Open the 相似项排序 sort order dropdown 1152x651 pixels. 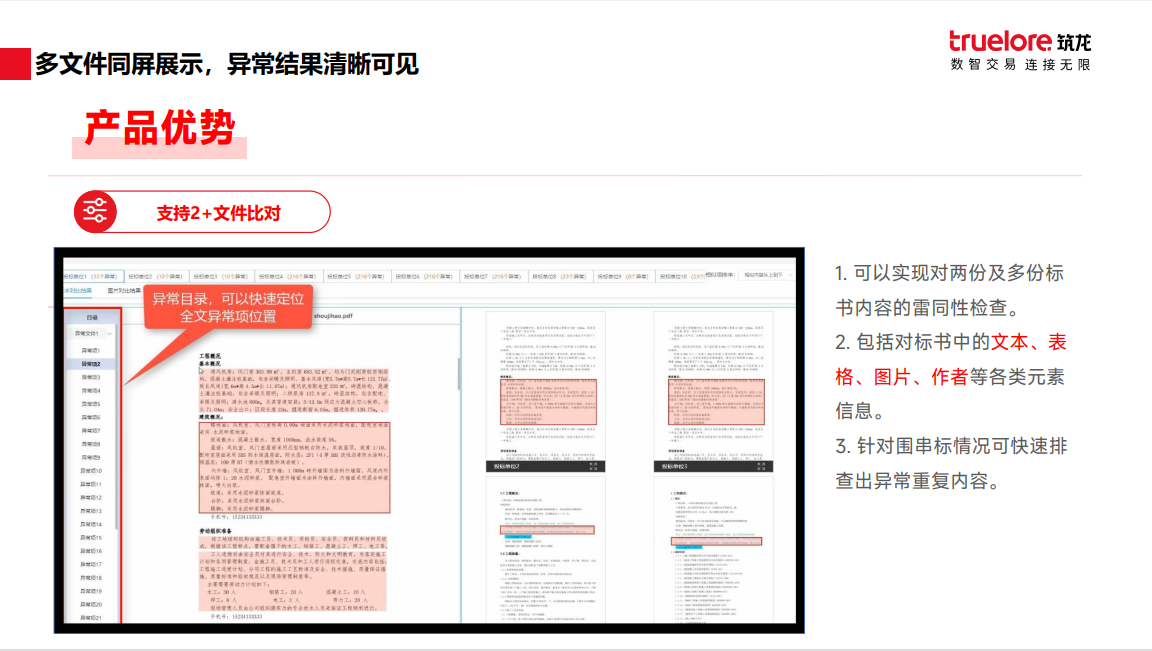click(x=768, y=275)
